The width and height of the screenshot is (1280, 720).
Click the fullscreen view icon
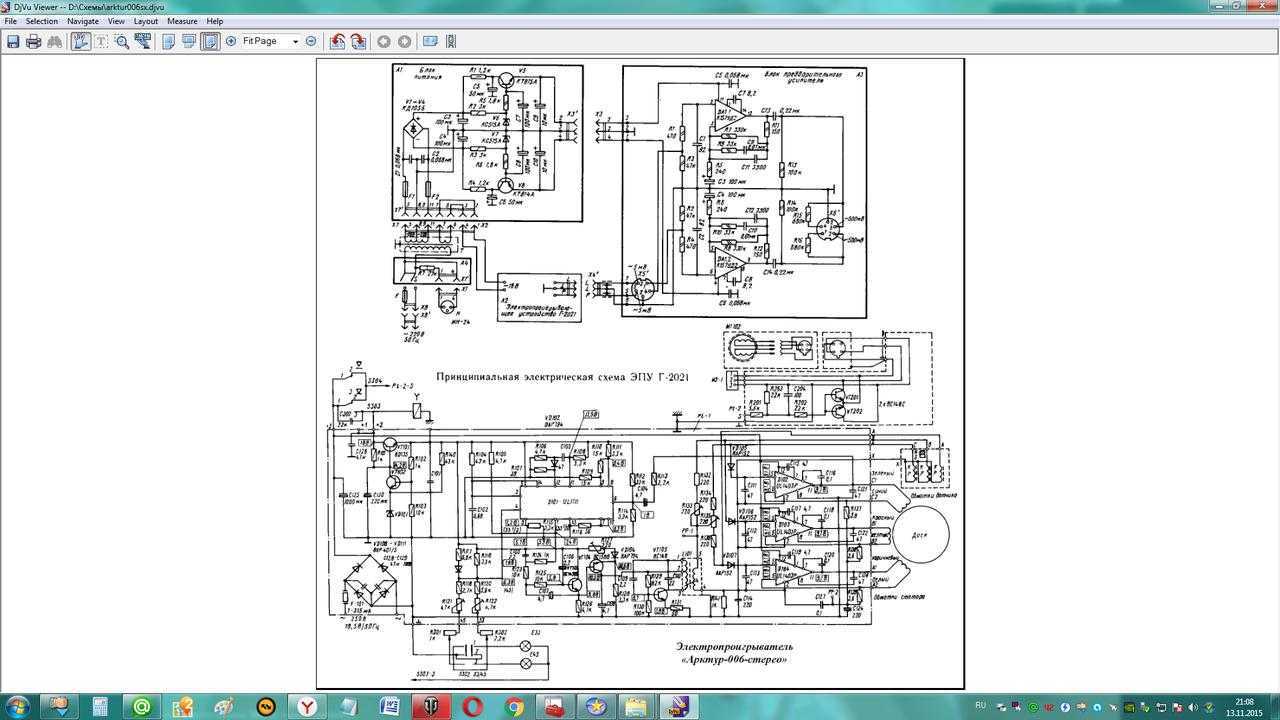[430, 41]
